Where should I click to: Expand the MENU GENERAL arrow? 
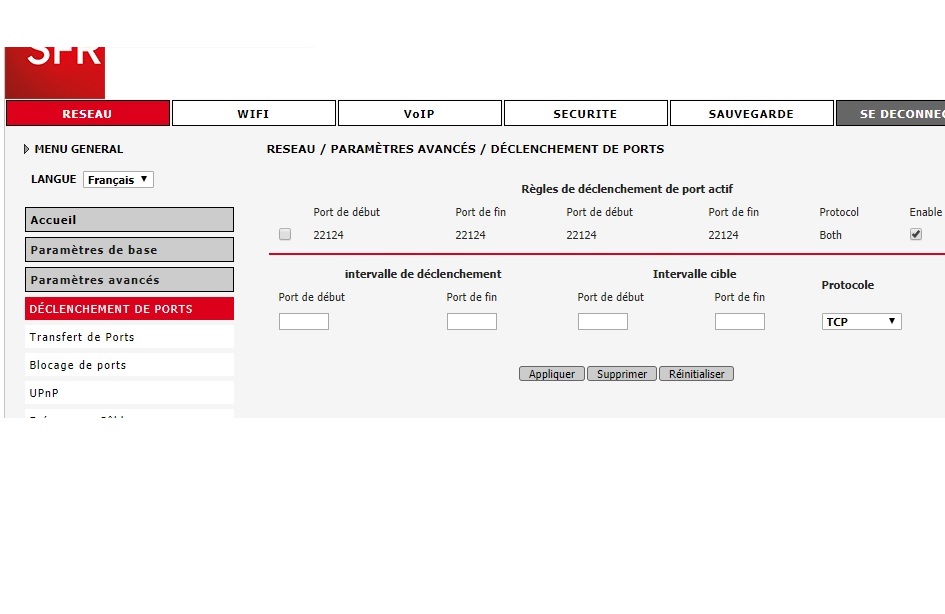click(x=26, y=149)
